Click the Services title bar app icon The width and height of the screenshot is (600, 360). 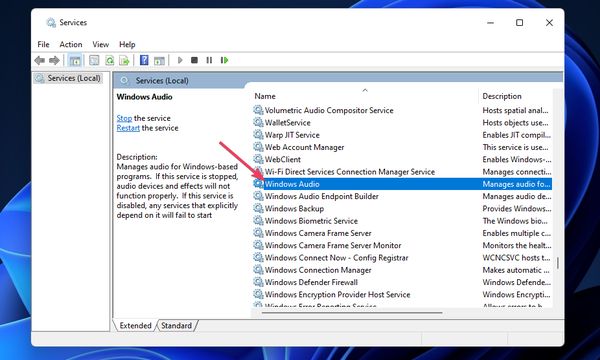[51, 23]
